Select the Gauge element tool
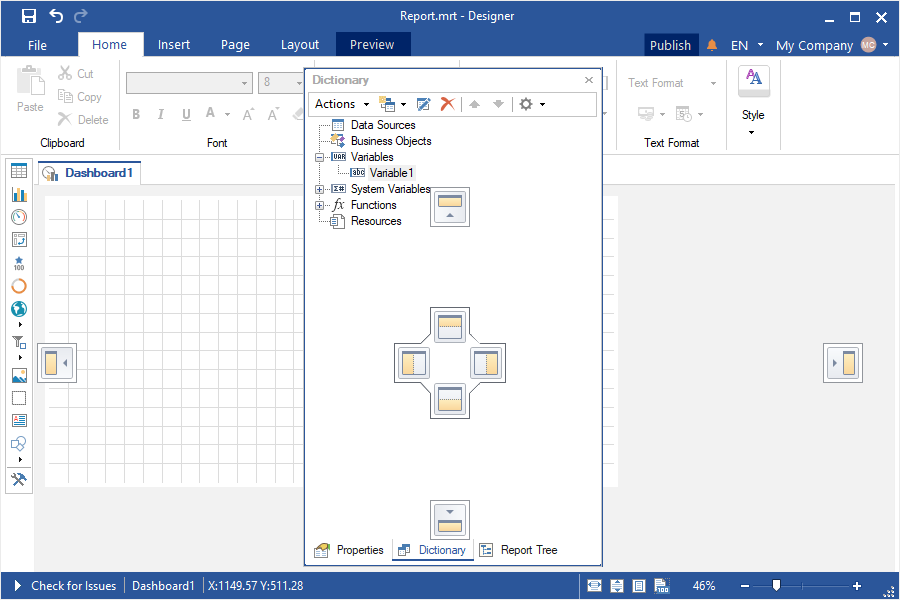 (19, 217)
